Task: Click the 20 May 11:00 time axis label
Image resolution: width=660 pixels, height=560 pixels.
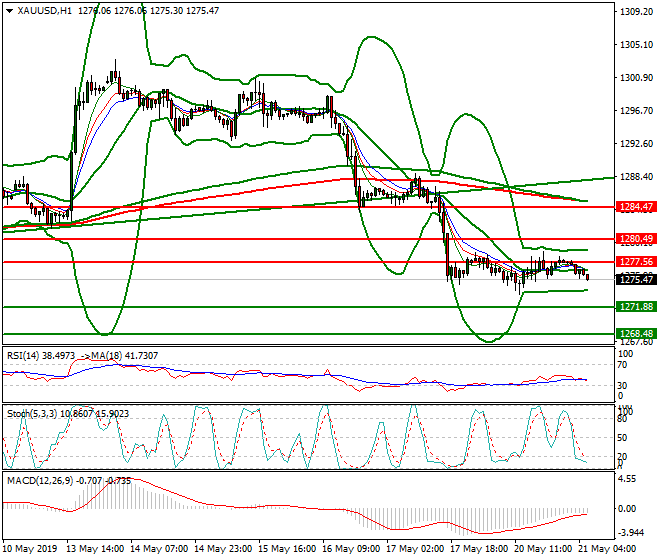Action: (x=543, y=549)
